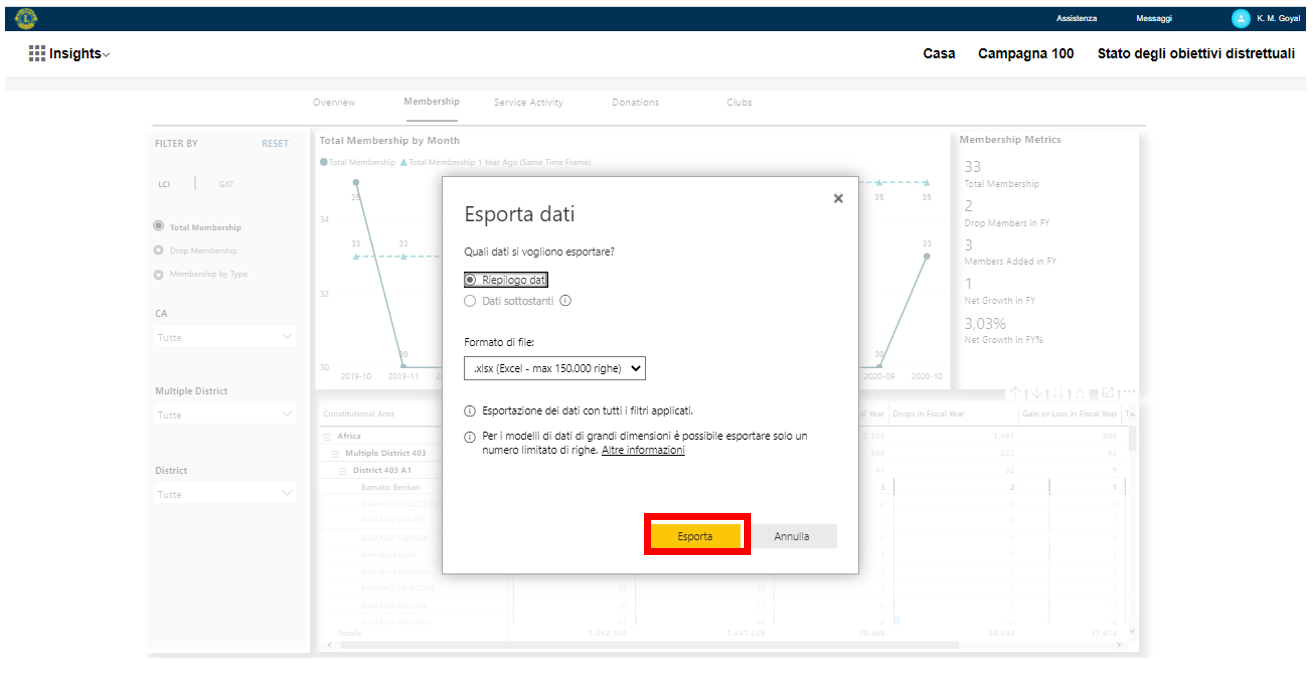Open the Formato di file dropdown

555,369
